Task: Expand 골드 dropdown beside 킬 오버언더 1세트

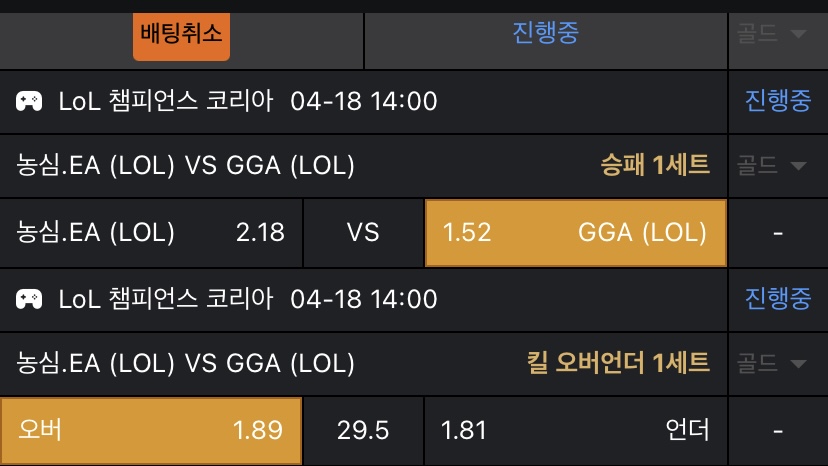Action: pos(771,363)
